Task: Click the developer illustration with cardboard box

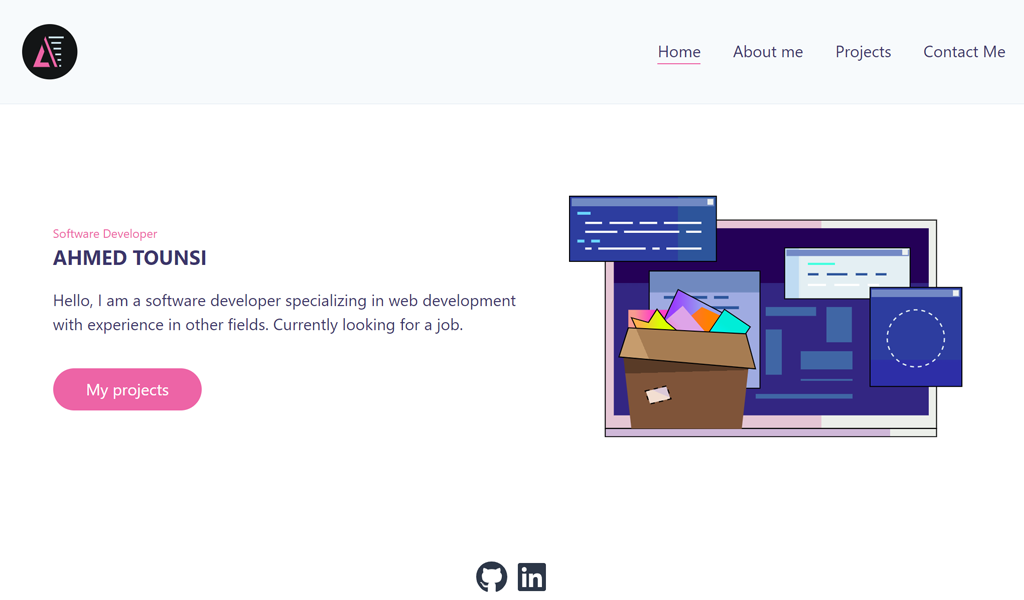Action: pos(765,316)
